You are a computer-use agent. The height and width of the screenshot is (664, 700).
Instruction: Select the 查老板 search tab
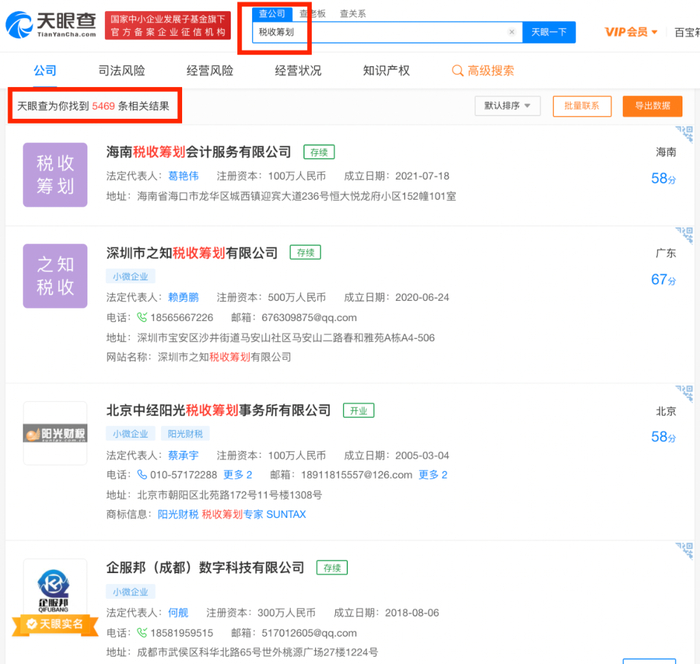click(312, 14)
